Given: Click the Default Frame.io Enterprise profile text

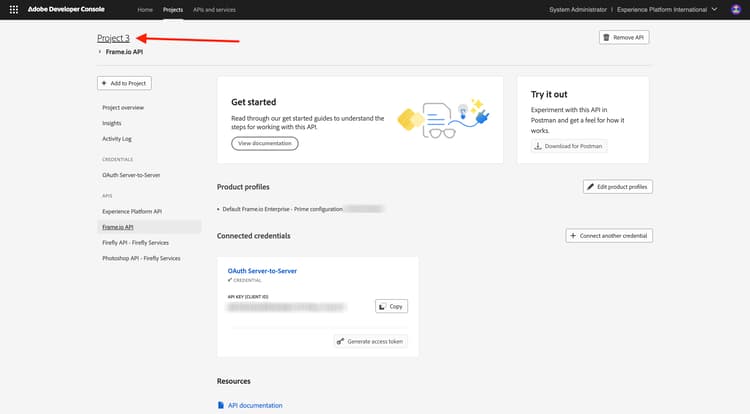Looking at the screenshot, I should click(x=282, y=209).
